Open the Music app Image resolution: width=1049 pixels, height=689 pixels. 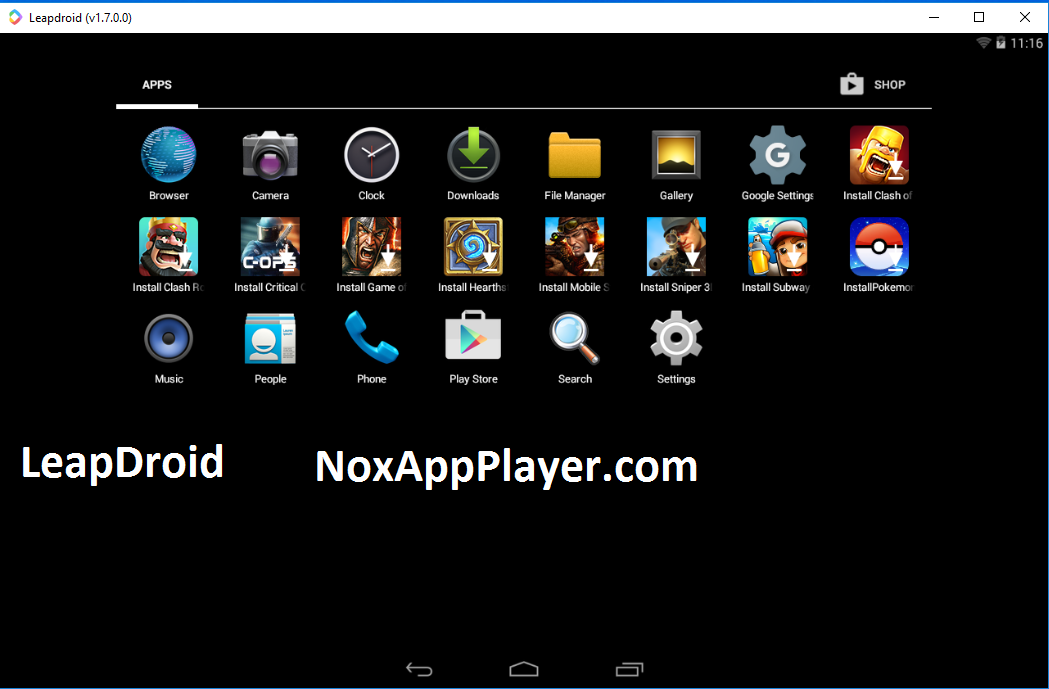[x=168, y=338]
